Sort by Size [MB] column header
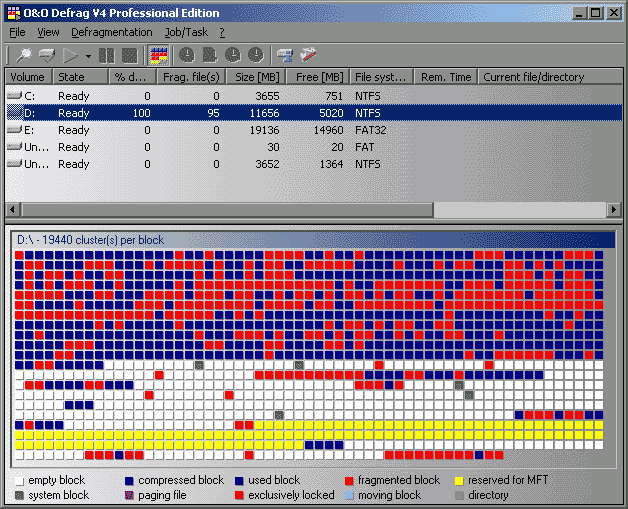 pyautogui.click(x=256, y=76)
